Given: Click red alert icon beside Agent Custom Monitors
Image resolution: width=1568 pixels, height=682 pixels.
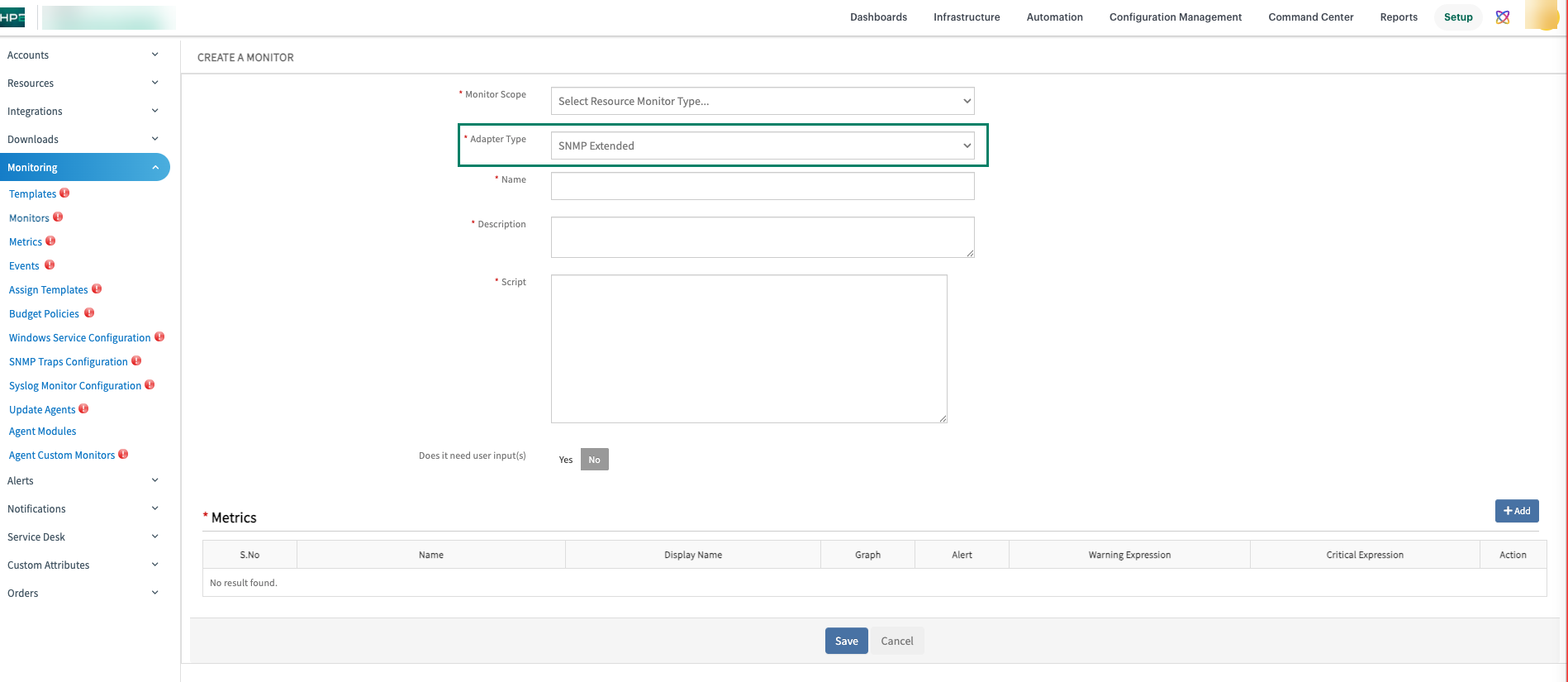Looking at the screenshot, I should pos(123,455).
